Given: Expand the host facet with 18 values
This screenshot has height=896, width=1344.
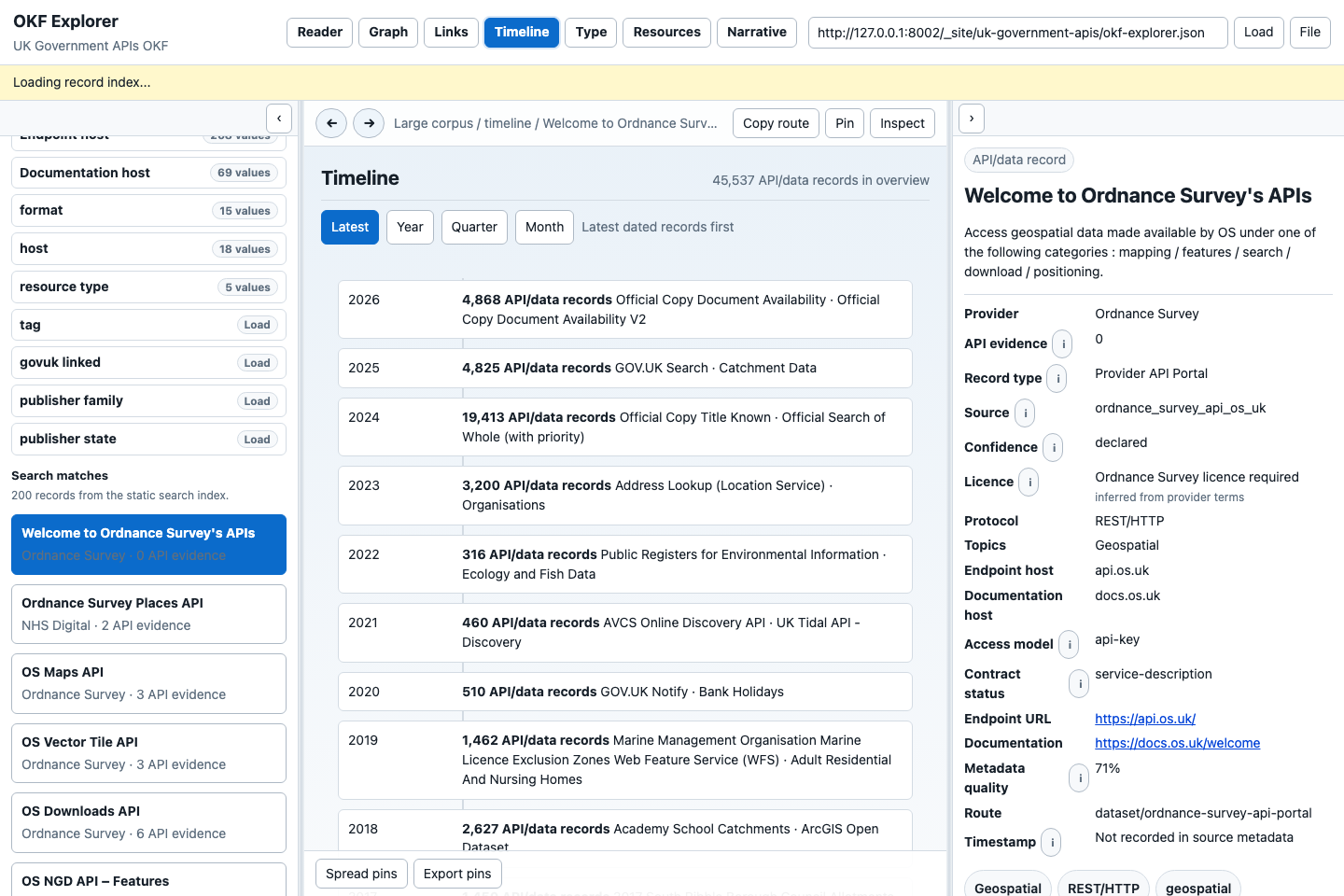Looking at the screenshot, I should pos(148,249).
